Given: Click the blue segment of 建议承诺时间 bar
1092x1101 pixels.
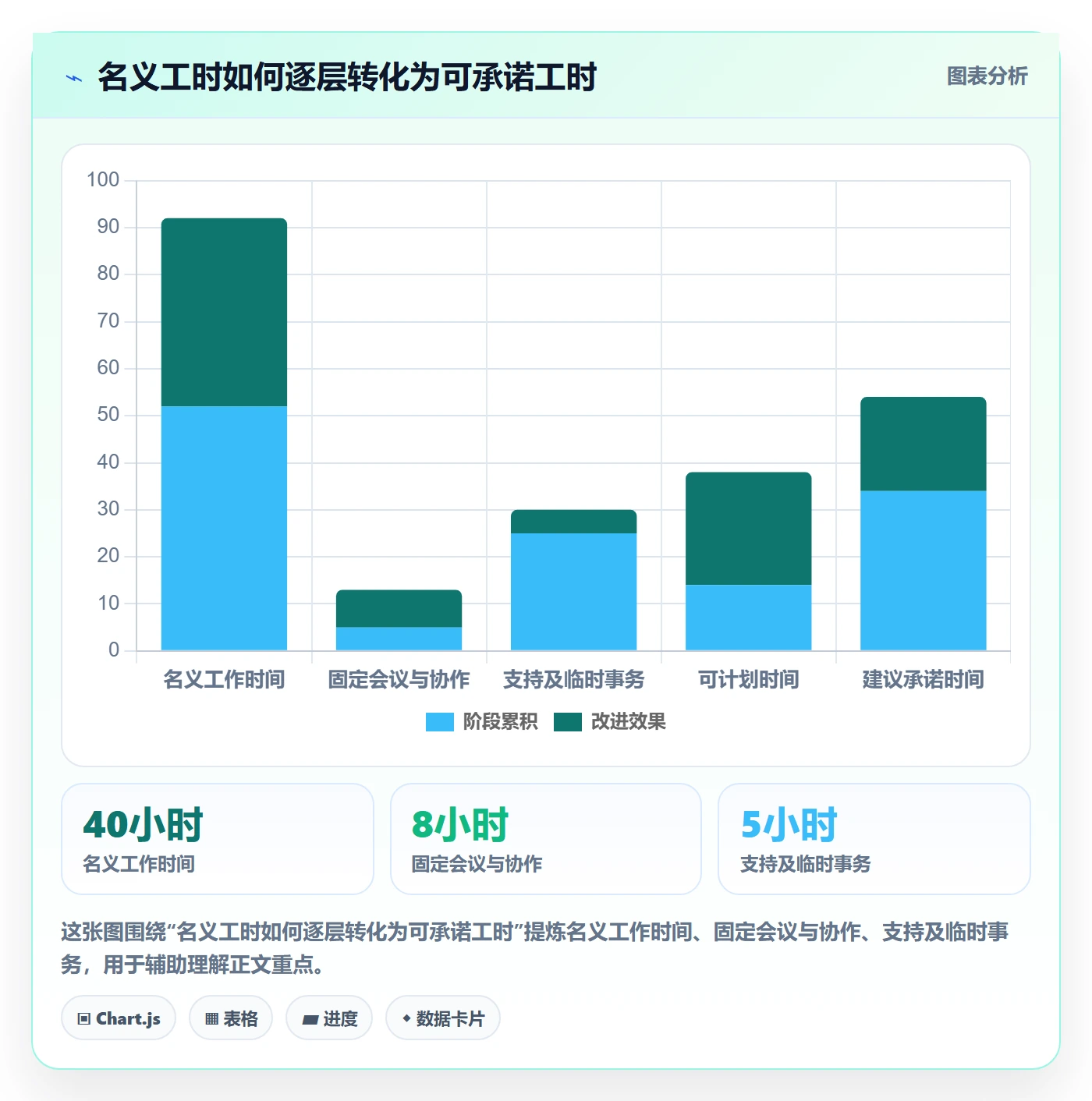Looking at the screenshot, I should click(x=923, y=570).
